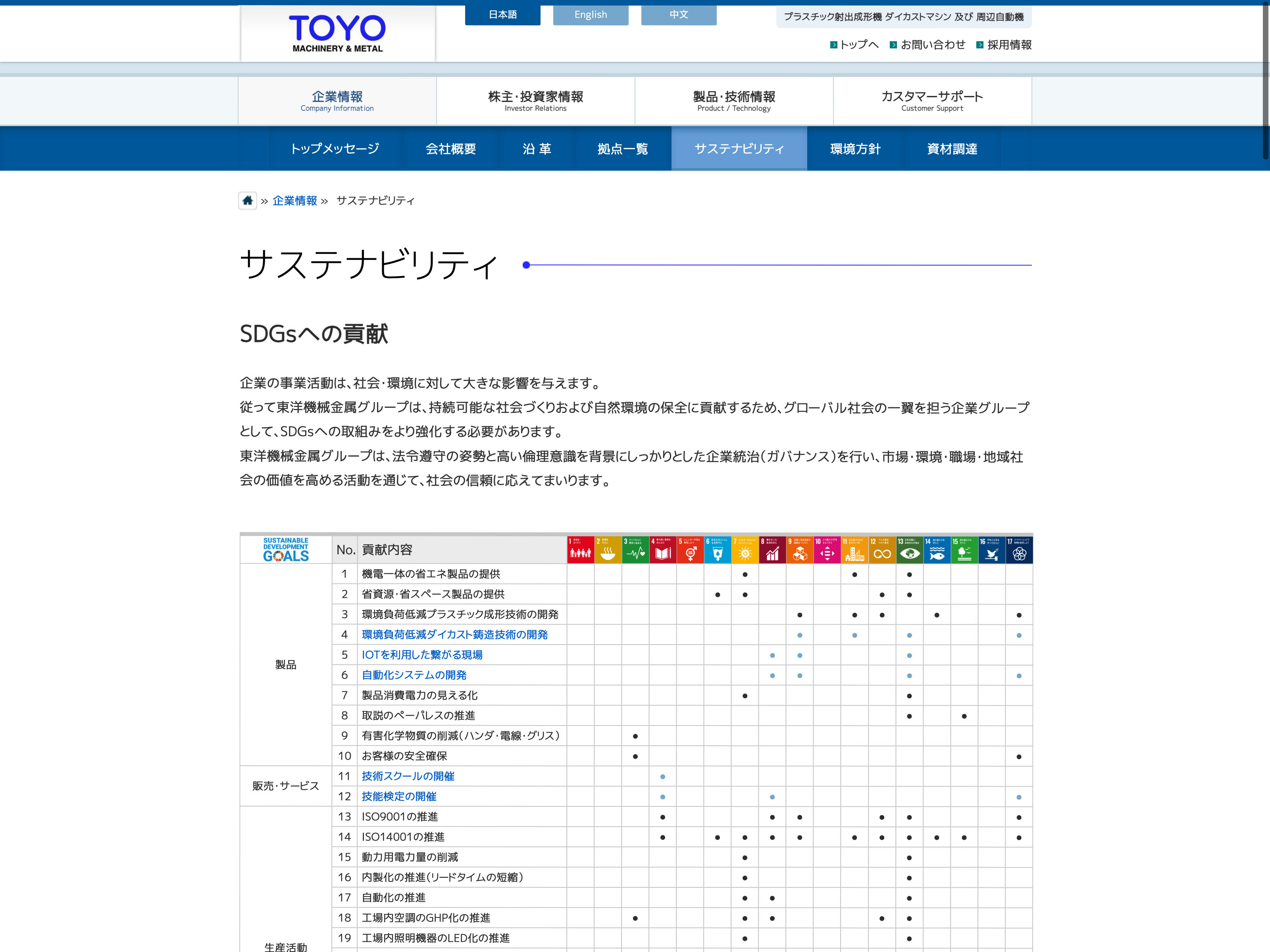Click 企業情報 breadcrumb link

(294, 200)
